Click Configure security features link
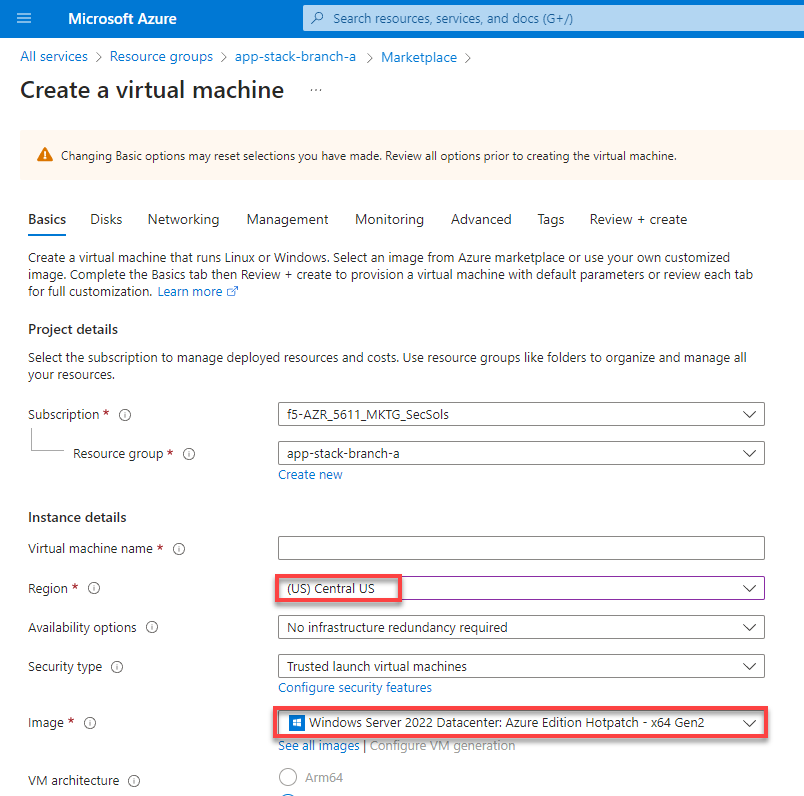 [x=355, y=687]
